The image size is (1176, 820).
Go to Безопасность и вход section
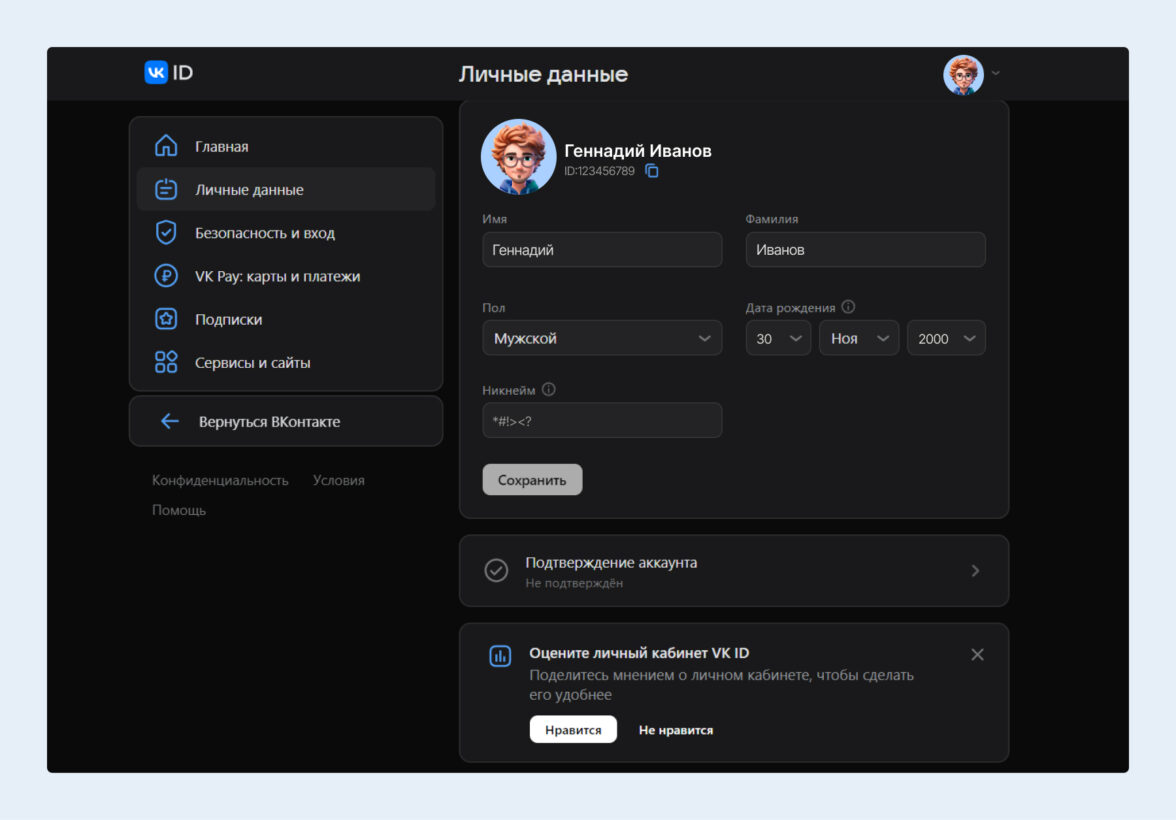pyautogui.click(x=265, y=233)
